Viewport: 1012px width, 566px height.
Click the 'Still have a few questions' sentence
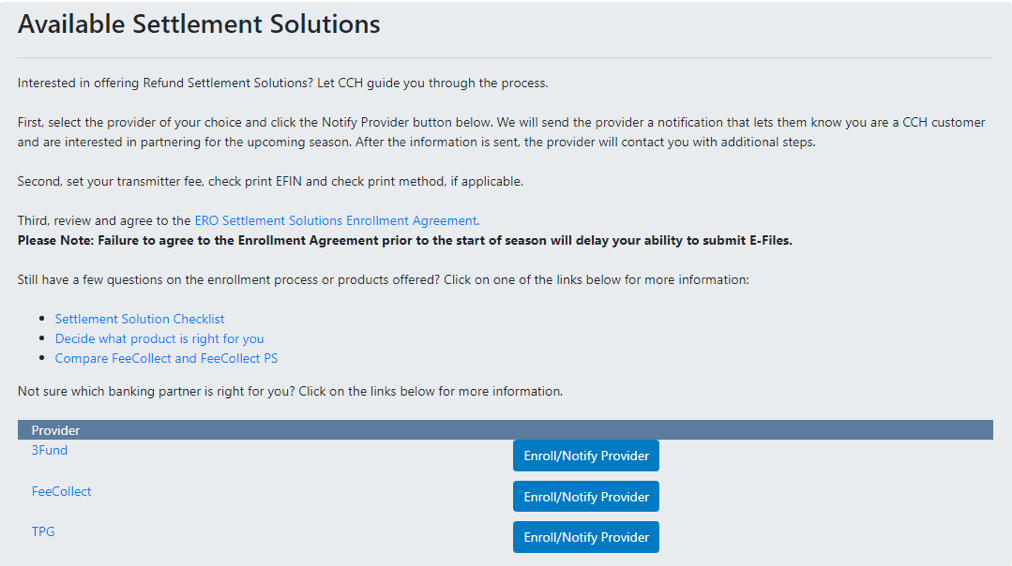(x=383, y=280)
